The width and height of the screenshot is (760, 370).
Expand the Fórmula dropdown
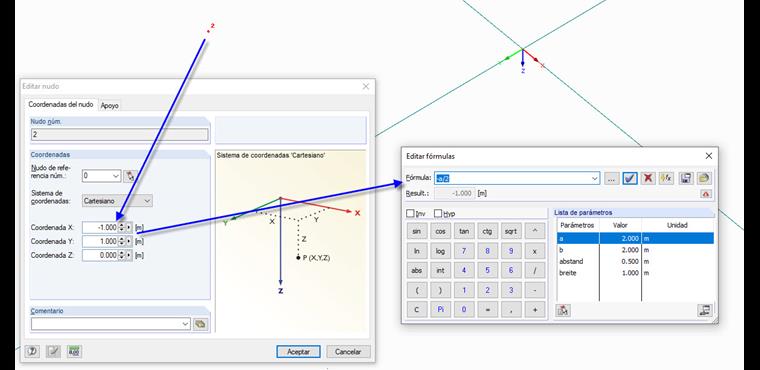tap(595, 178)
